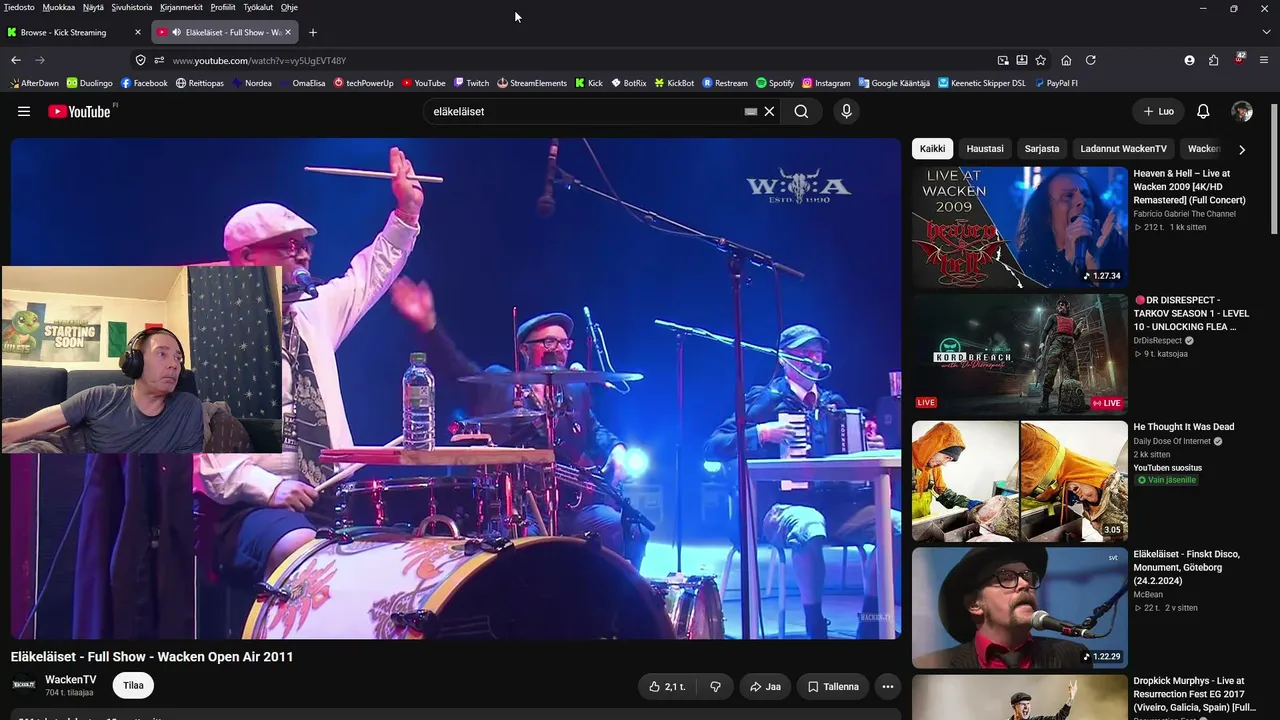Open the Twitch bookmark
The width and height of the screenshot is (1280, 720).
tap(471, 83)
